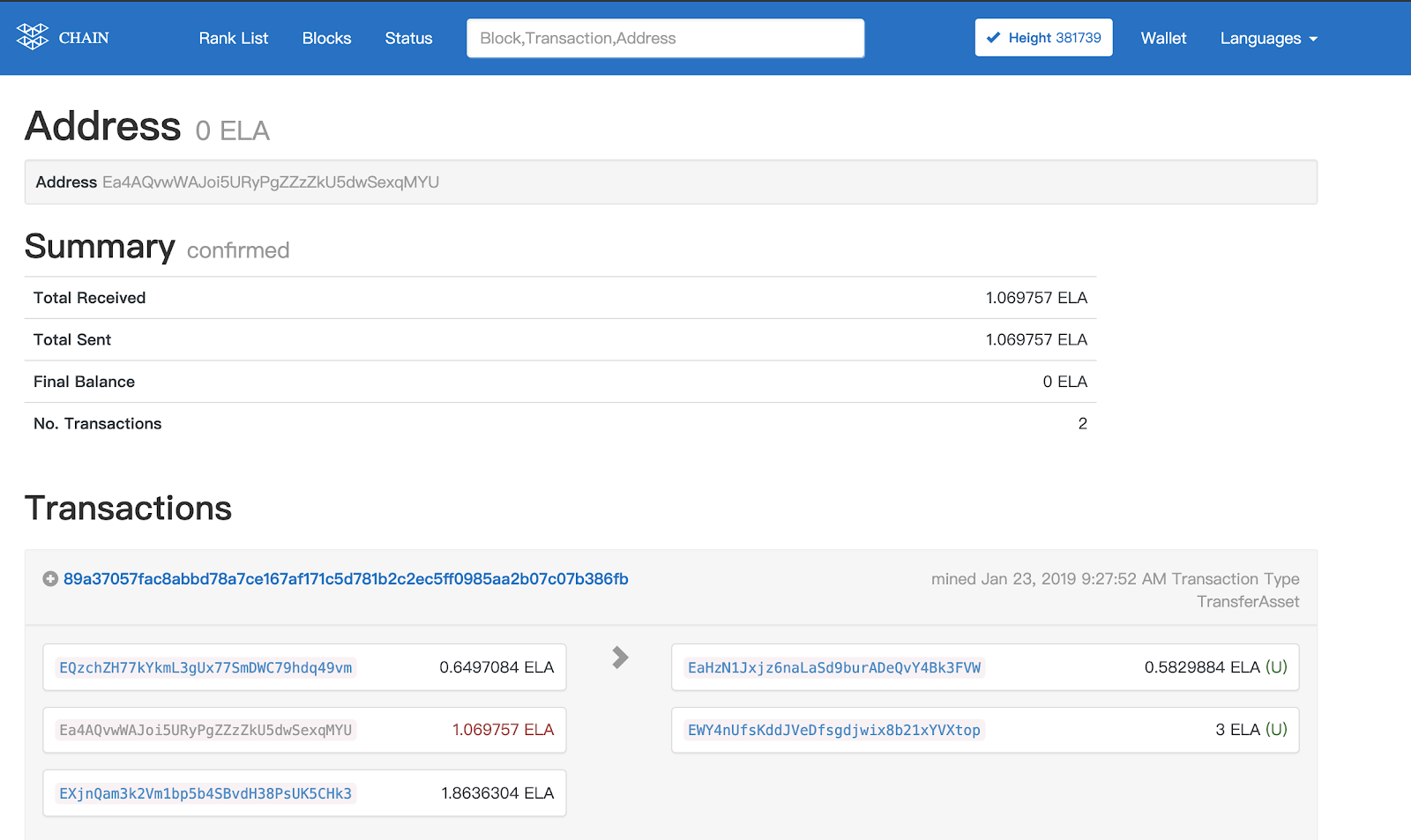Click the Height 381739 button
The width and height of the screenshot is (1411, 840).
click(x=1043, y=38)
